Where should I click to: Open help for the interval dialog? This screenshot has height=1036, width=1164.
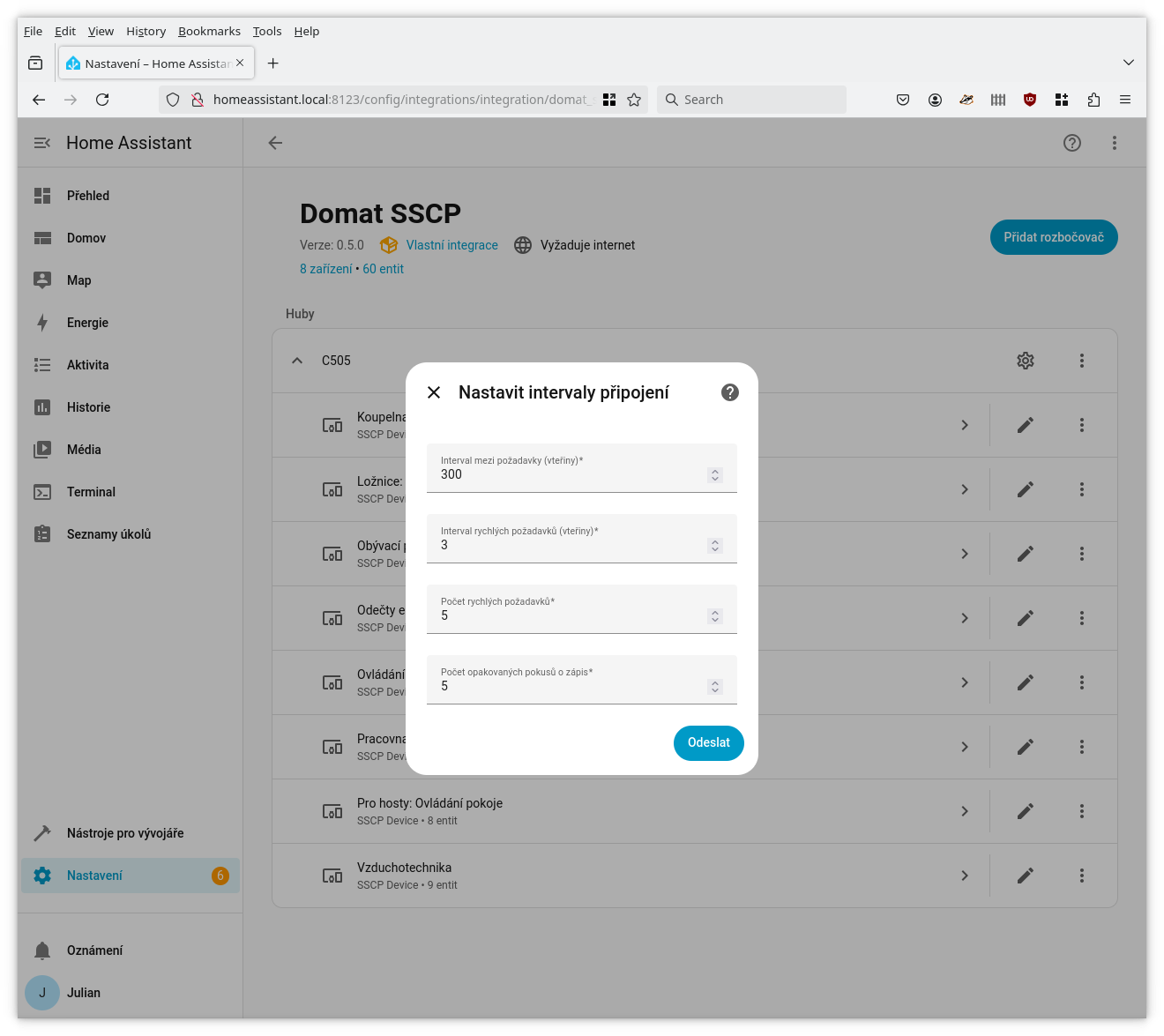tap(730, 392)
